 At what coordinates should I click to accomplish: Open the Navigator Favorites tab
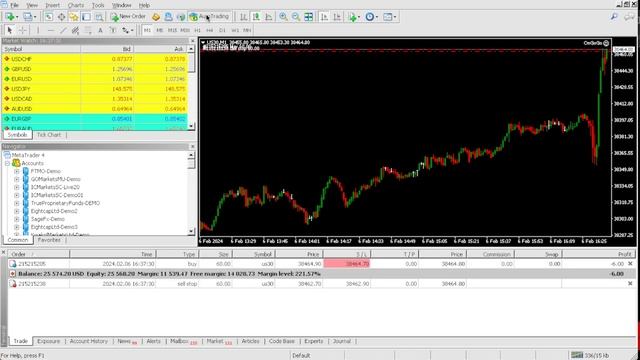click(x=49, y=240)
